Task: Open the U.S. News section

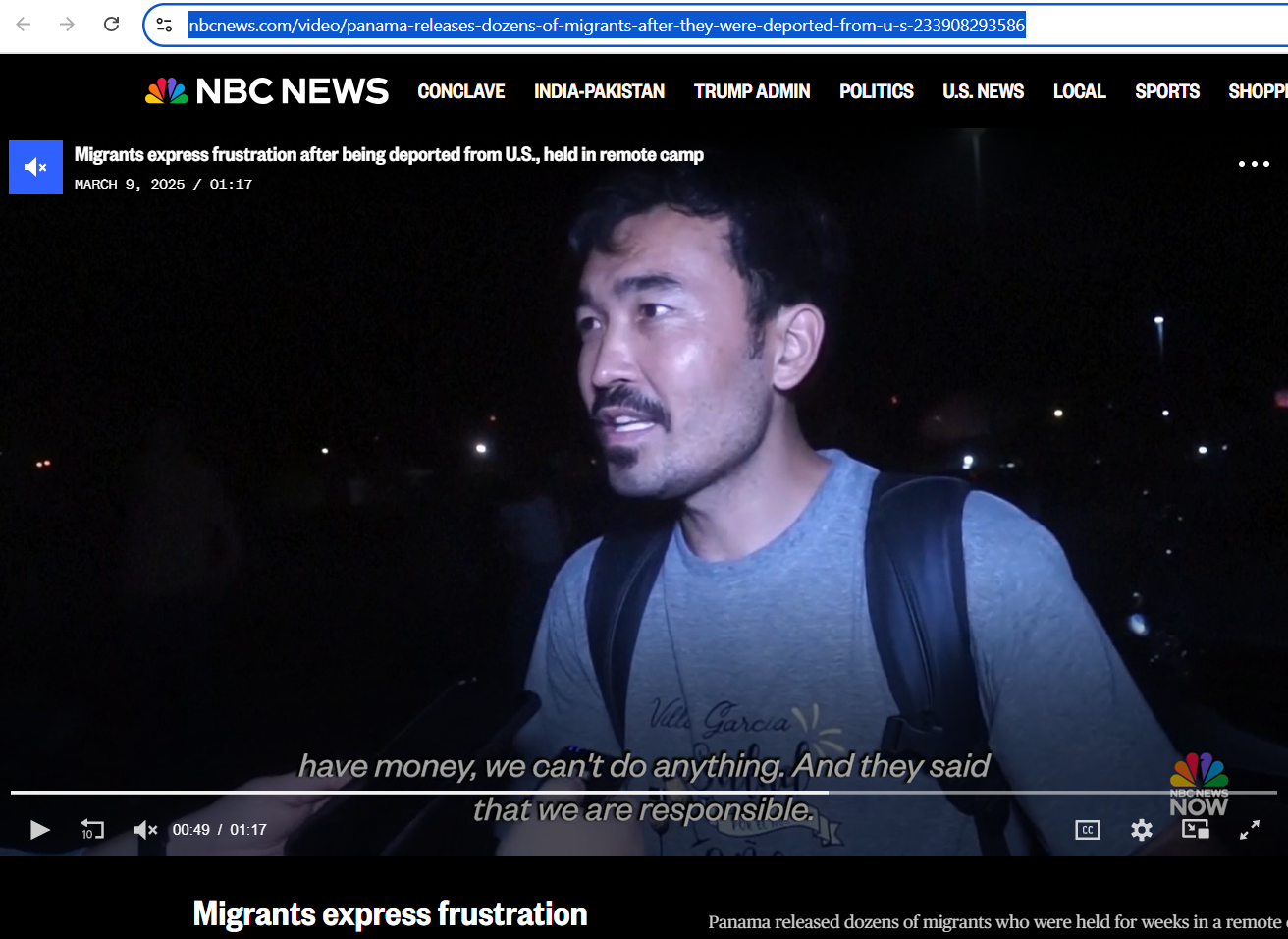Action: click(983, 91)
